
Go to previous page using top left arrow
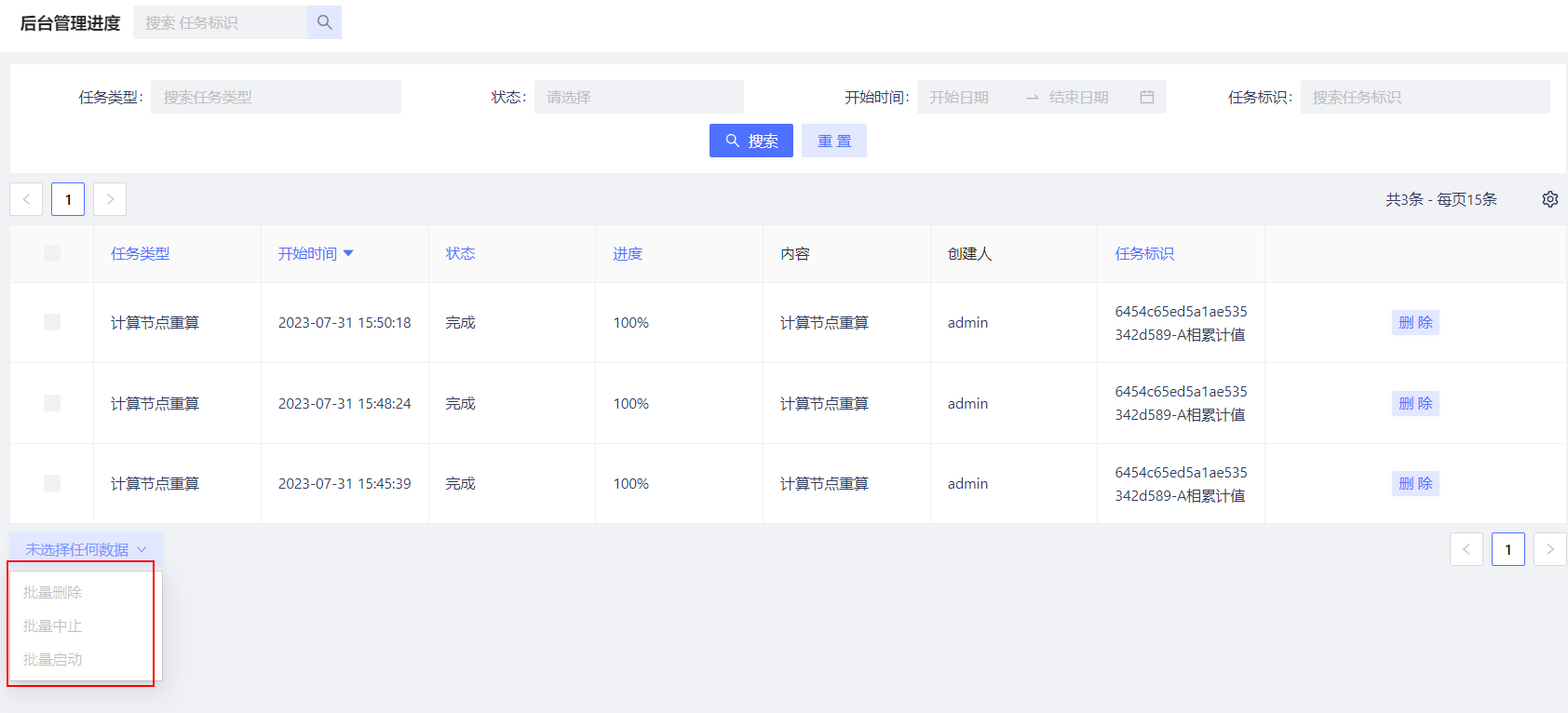click(x=26, y=199)
